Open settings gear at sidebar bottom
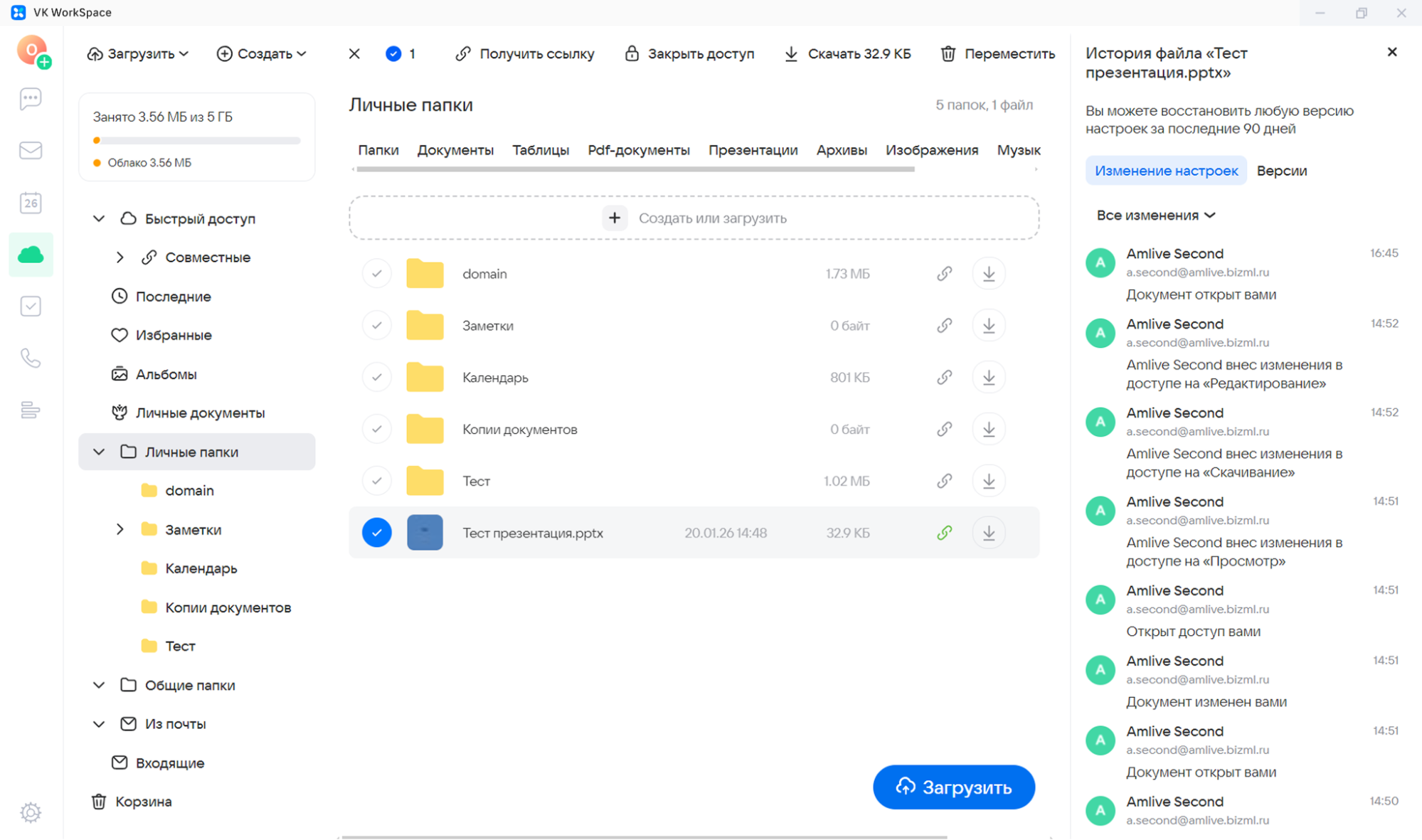Screen dimensions: 1422x840 coord(31,812)
